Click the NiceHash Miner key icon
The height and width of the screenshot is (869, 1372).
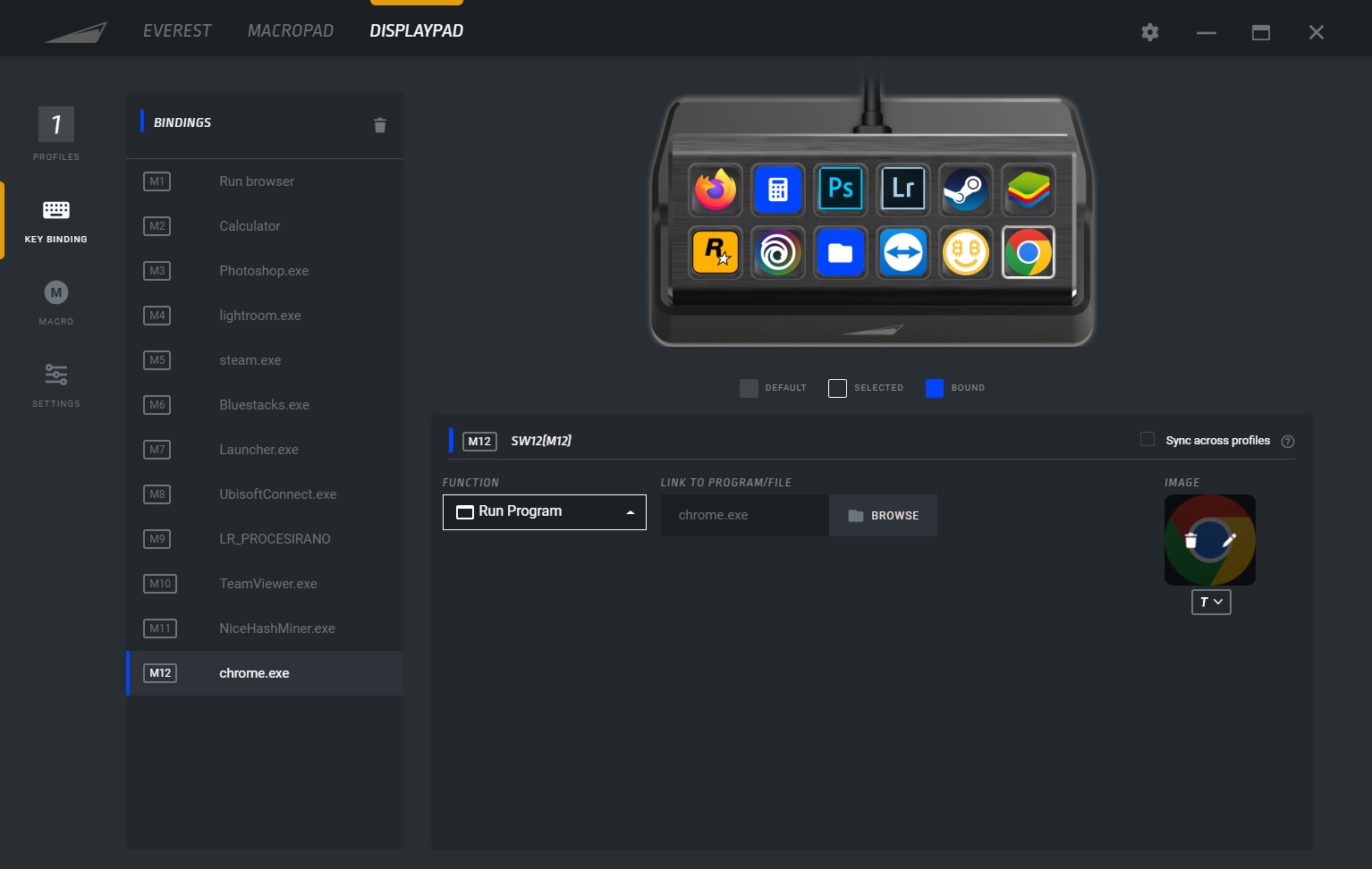tap(966, 253)
